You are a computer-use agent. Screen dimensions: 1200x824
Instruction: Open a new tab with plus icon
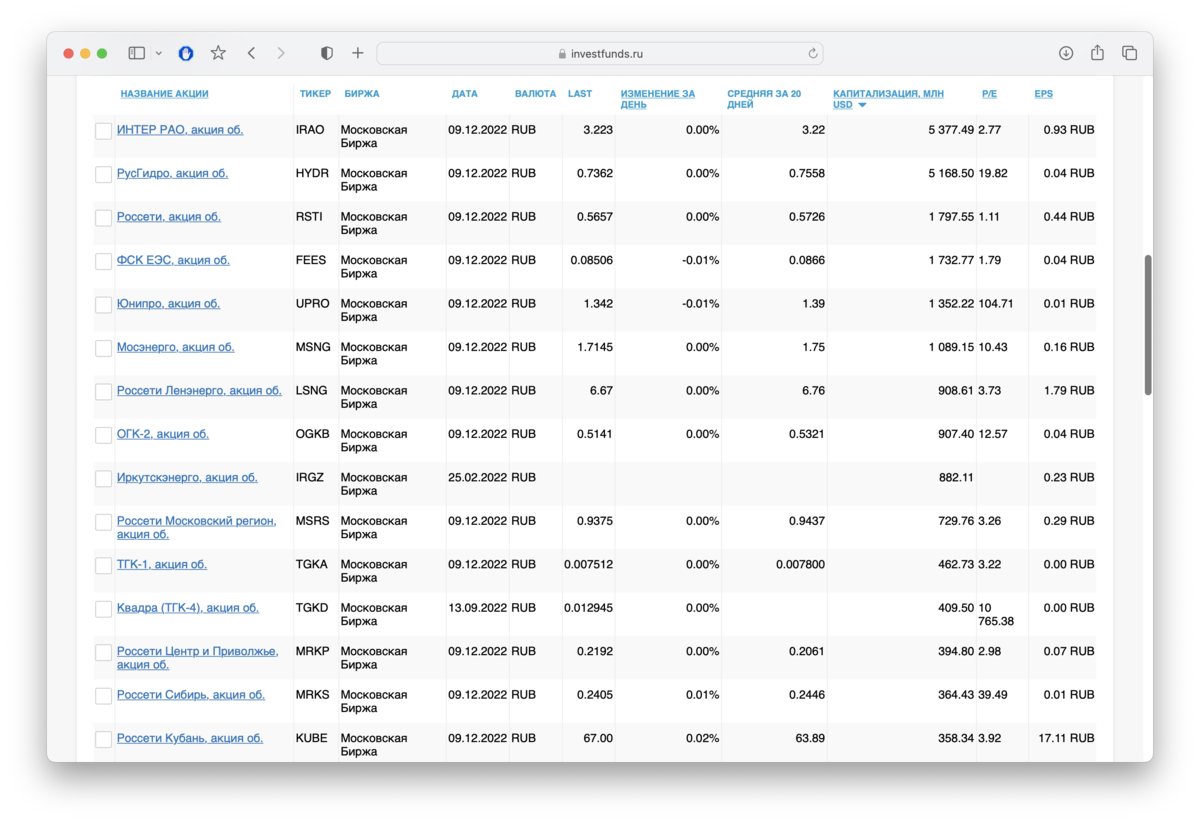coord(358,53)
